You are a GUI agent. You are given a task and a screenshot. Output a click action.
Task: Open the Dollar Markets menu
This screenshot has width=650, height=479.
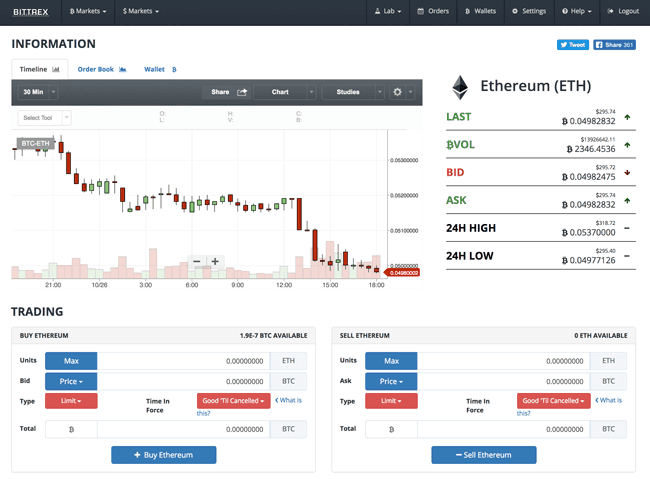(141, 11)
